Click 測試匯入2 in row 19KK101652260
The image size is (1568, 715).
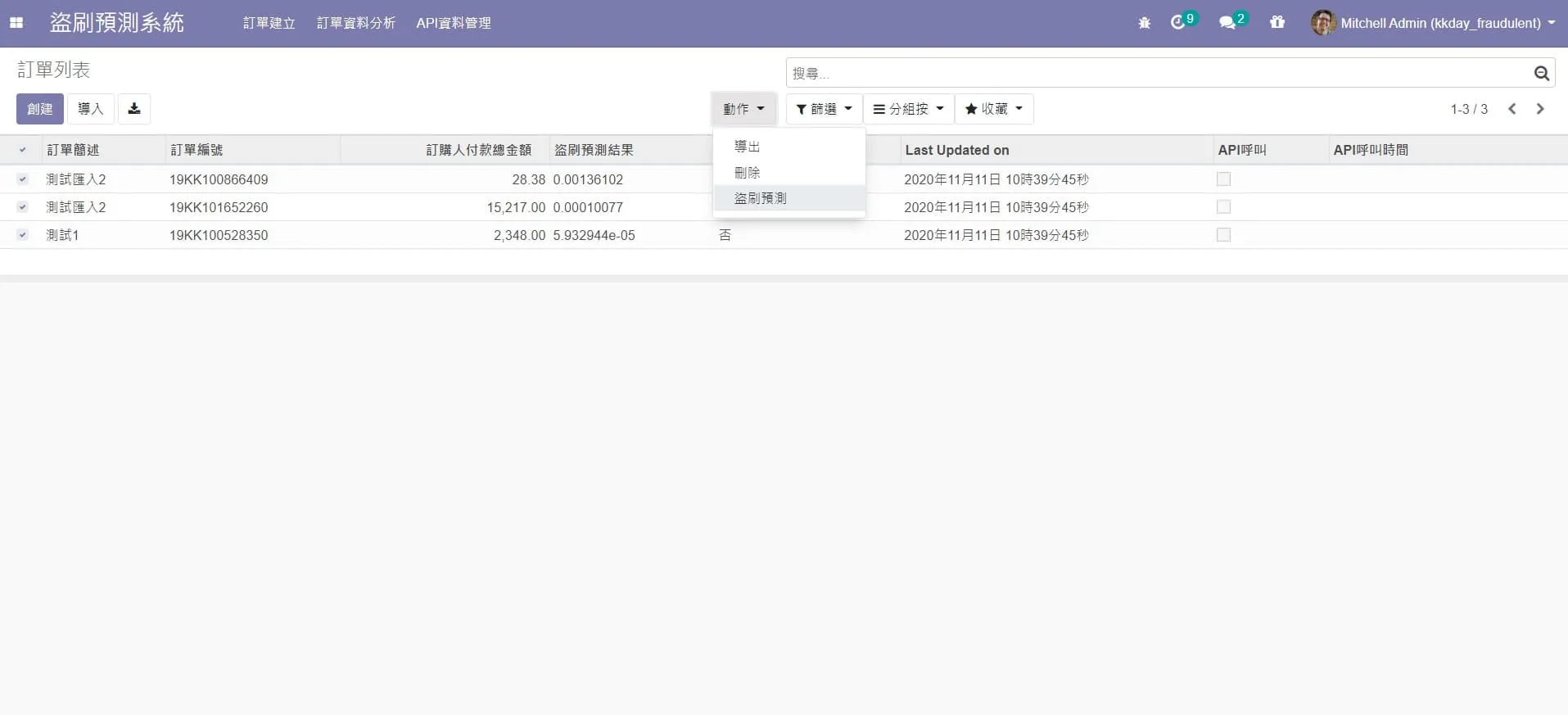(75, 207)
